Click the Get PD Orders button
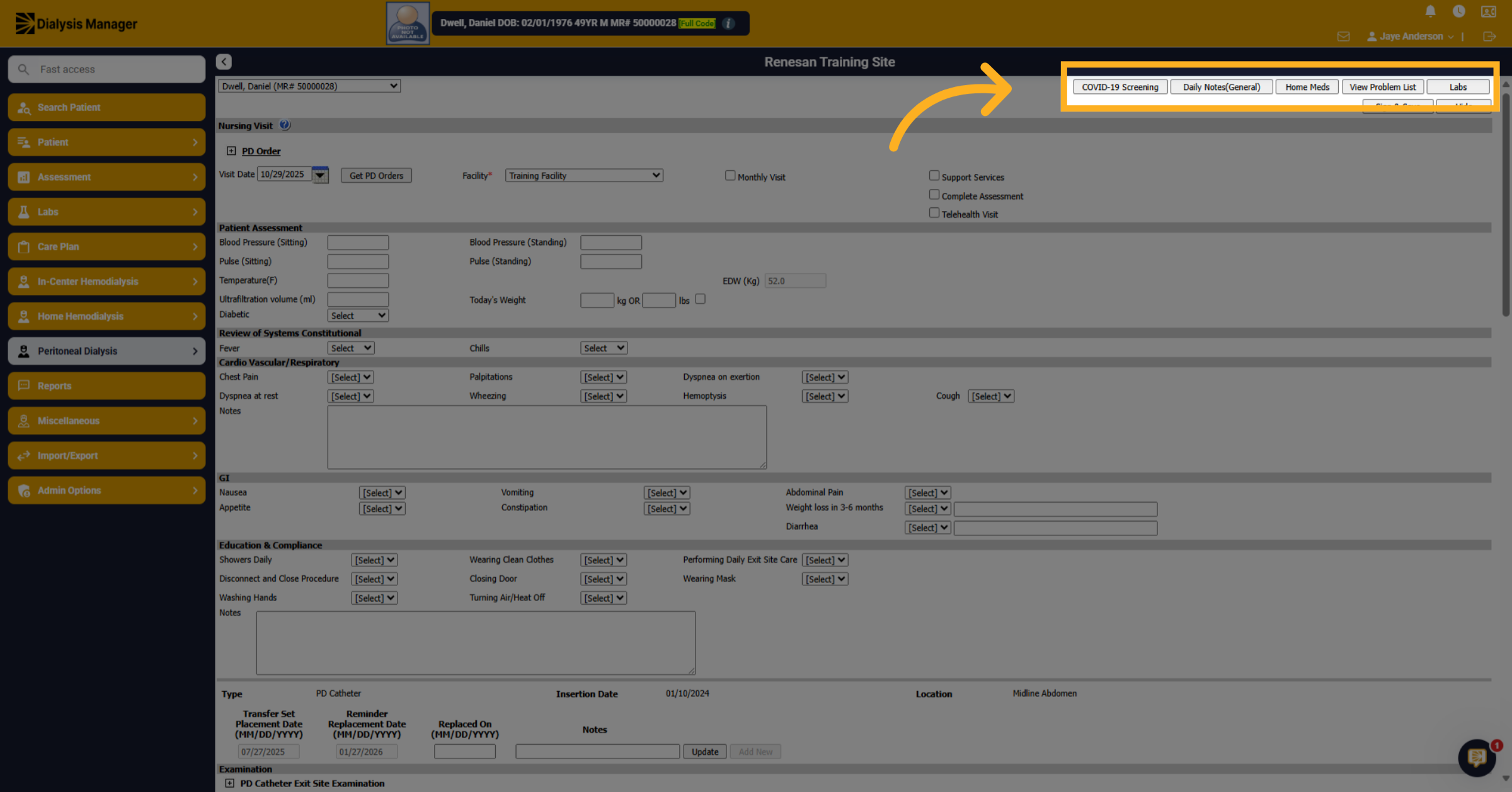This screenshot has width=1512, height=792. (x=376, y=175)
